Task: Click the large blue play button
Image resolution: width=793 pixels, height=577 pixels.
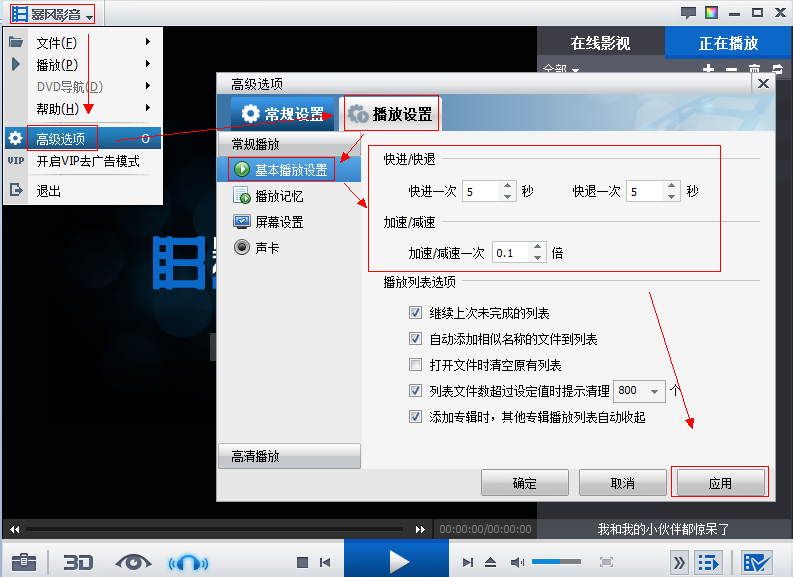Action: 396,558
